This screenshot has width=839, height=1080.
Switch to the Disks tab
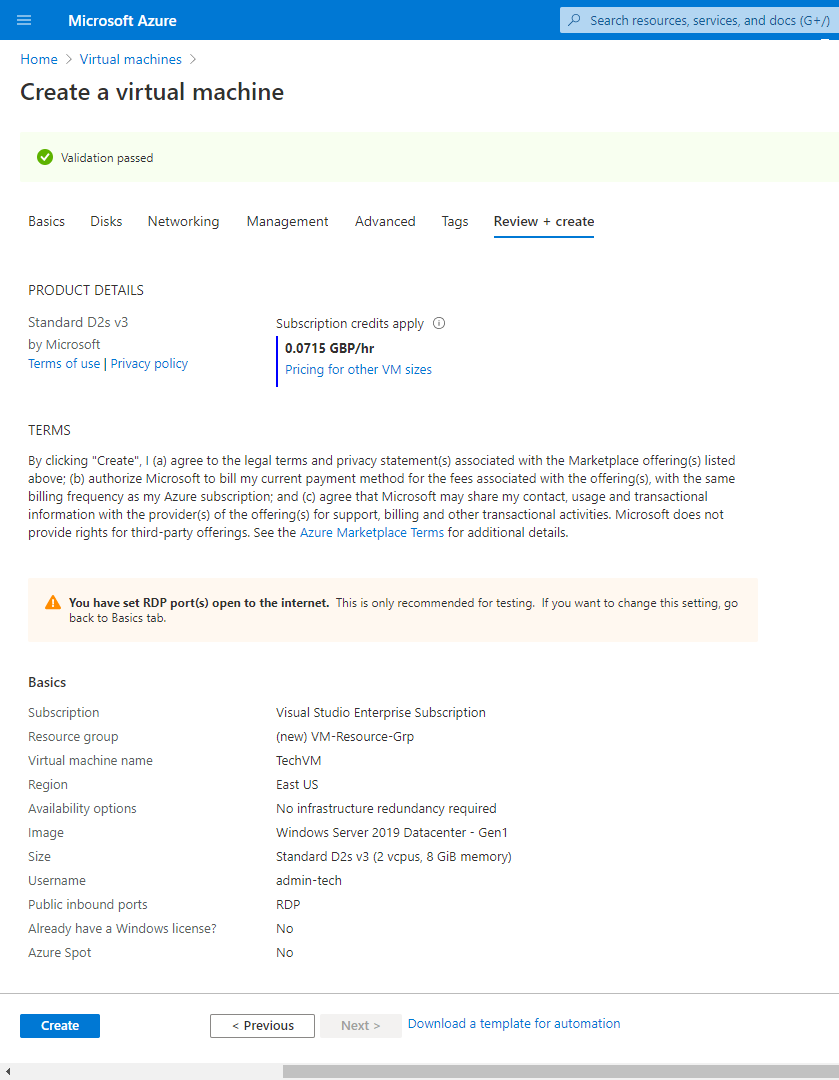tap(106, 221)
